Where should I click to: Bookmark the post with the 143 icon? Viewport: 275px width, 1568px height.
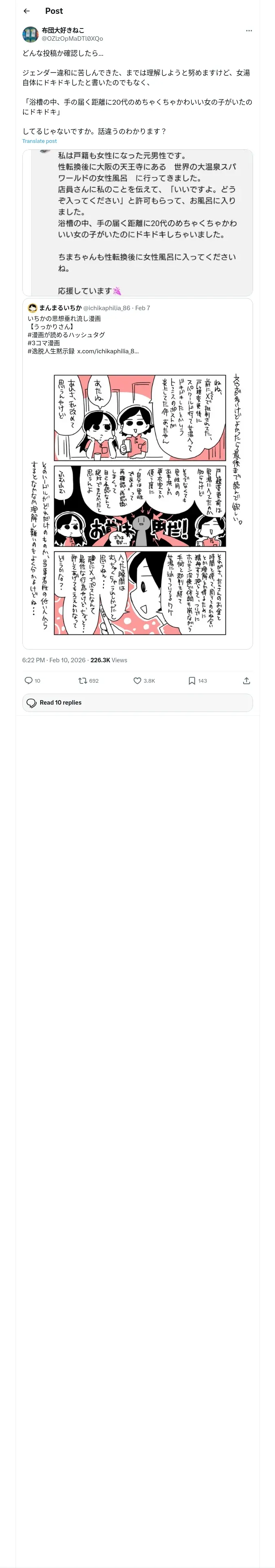191,681
